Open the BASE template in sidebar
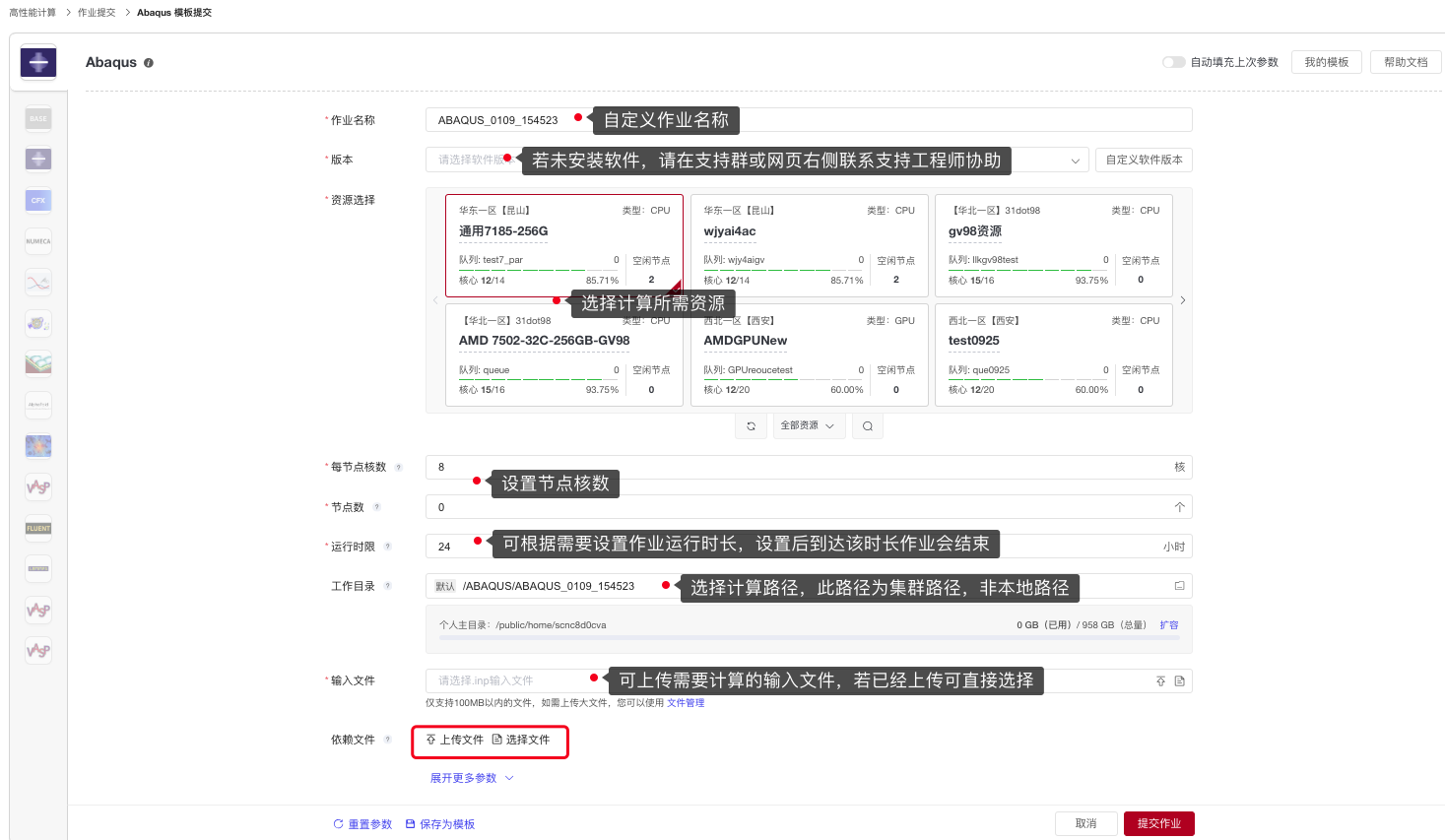This screenshot has width=1445, height=840. [x=38, y=118]
